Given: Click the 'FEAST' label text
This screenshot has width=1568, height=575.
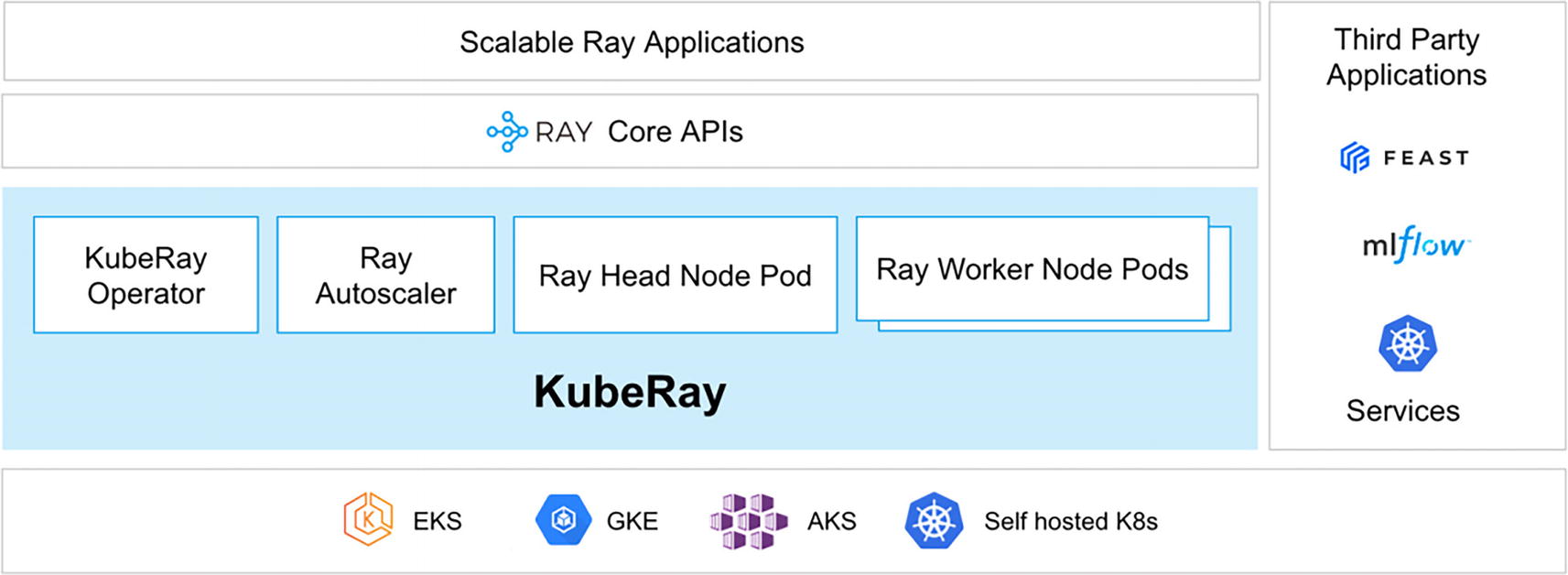Looking at the screenshot, I should click(1426, 157).
